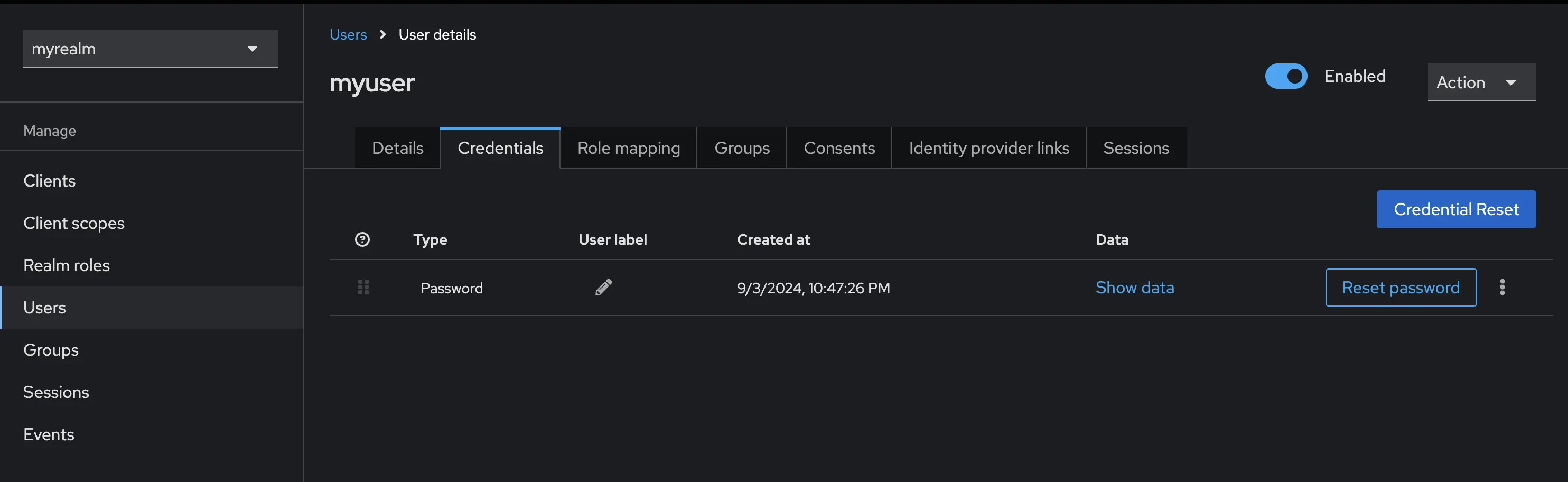
Task: Click the Credential Reset button
Action: tap(1455, 209)
